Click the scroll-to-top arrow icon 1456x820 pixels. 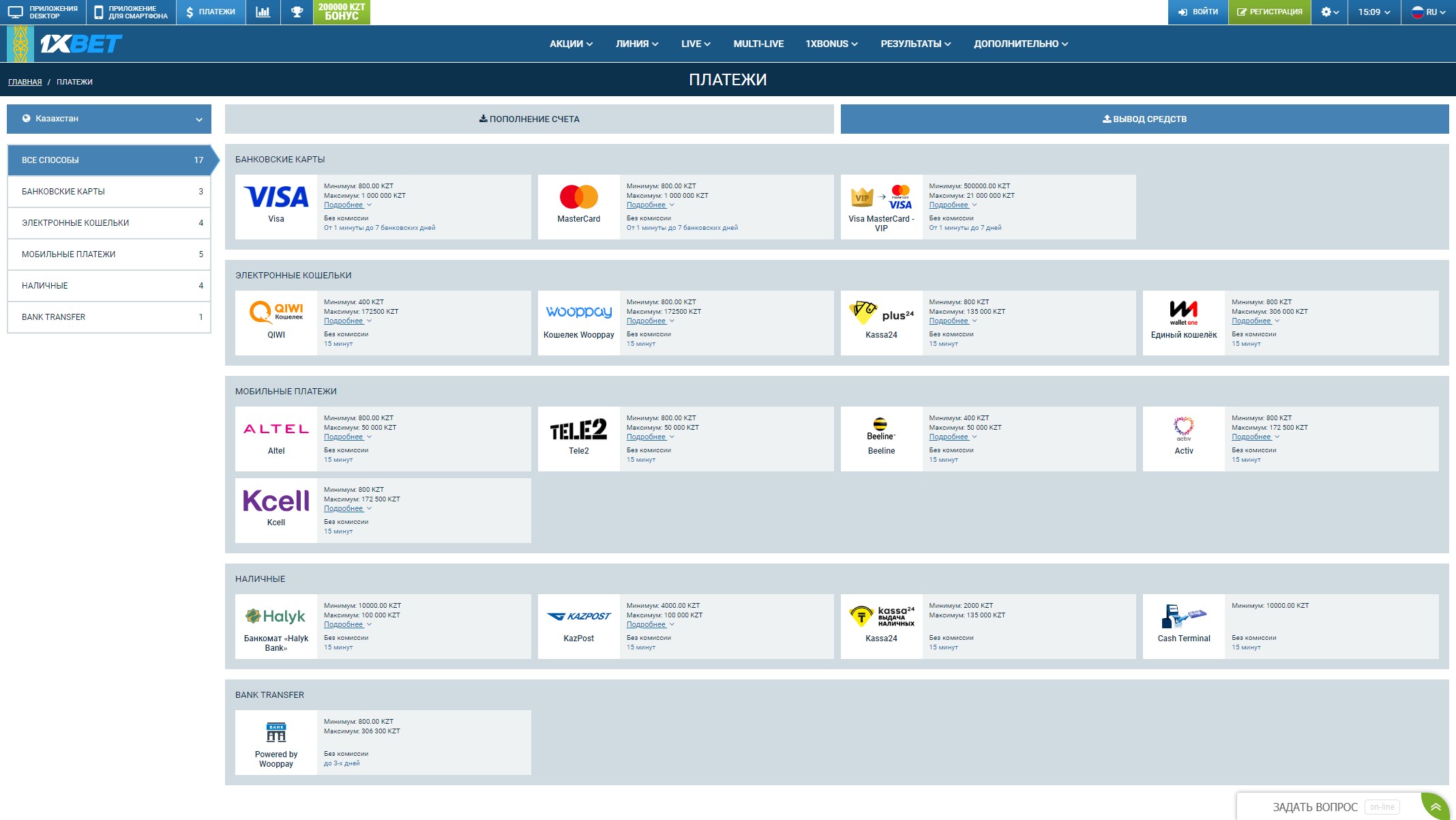coord(1436,807)
